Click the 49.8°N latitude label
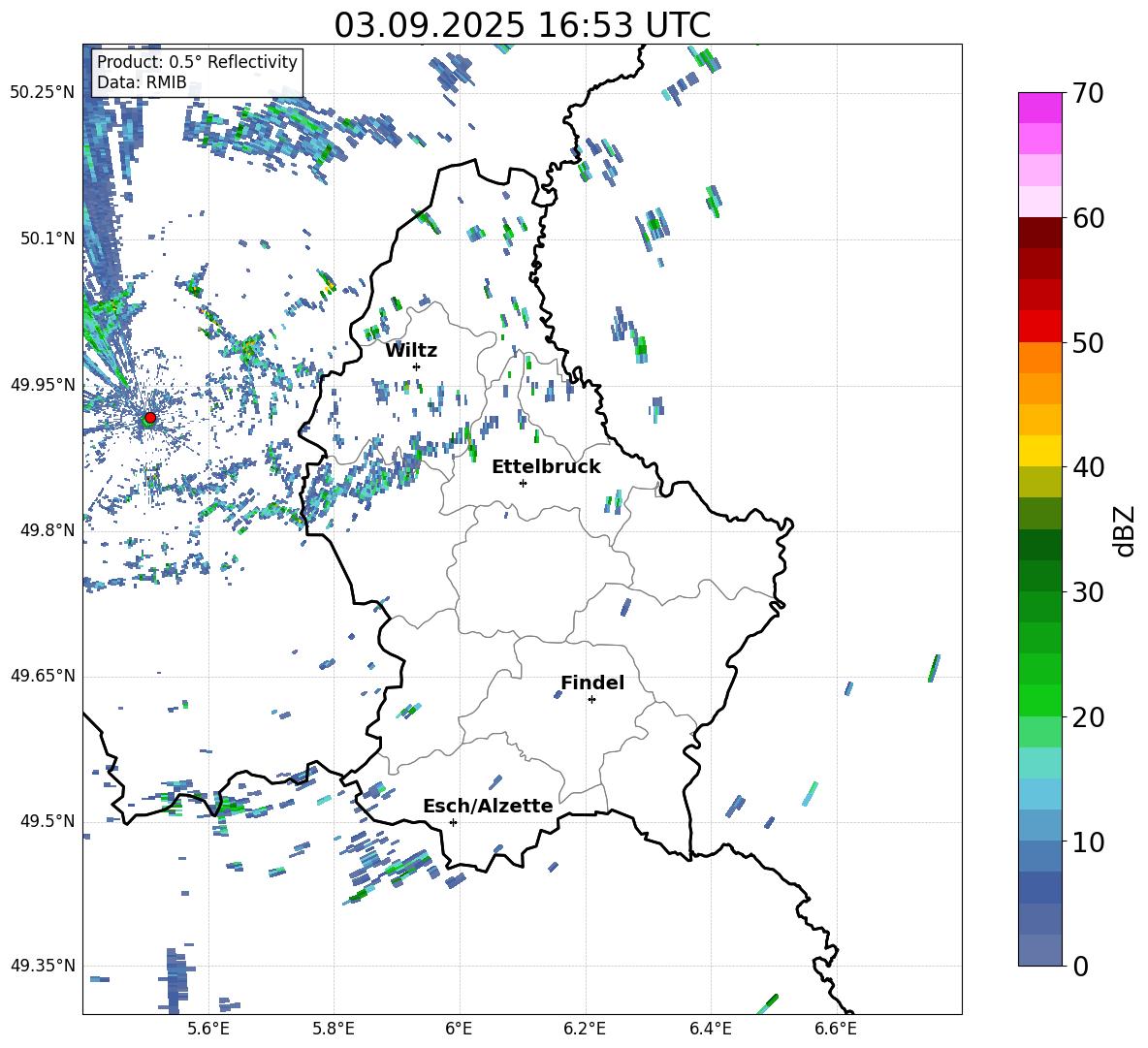1148x1048 pixels. tap(47, 530)
